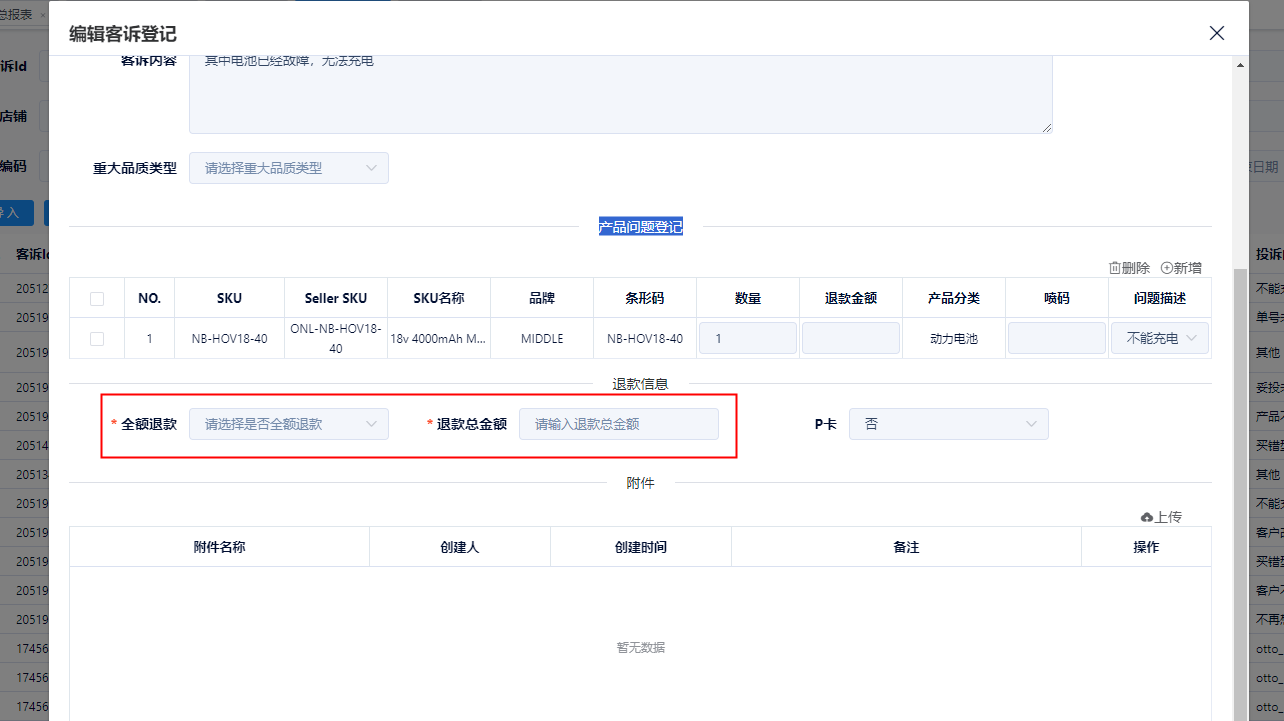This screenshot has width=1284, height=721.
Task: Click the 删除 trash icon above the product table
Action: (1114, 267)
